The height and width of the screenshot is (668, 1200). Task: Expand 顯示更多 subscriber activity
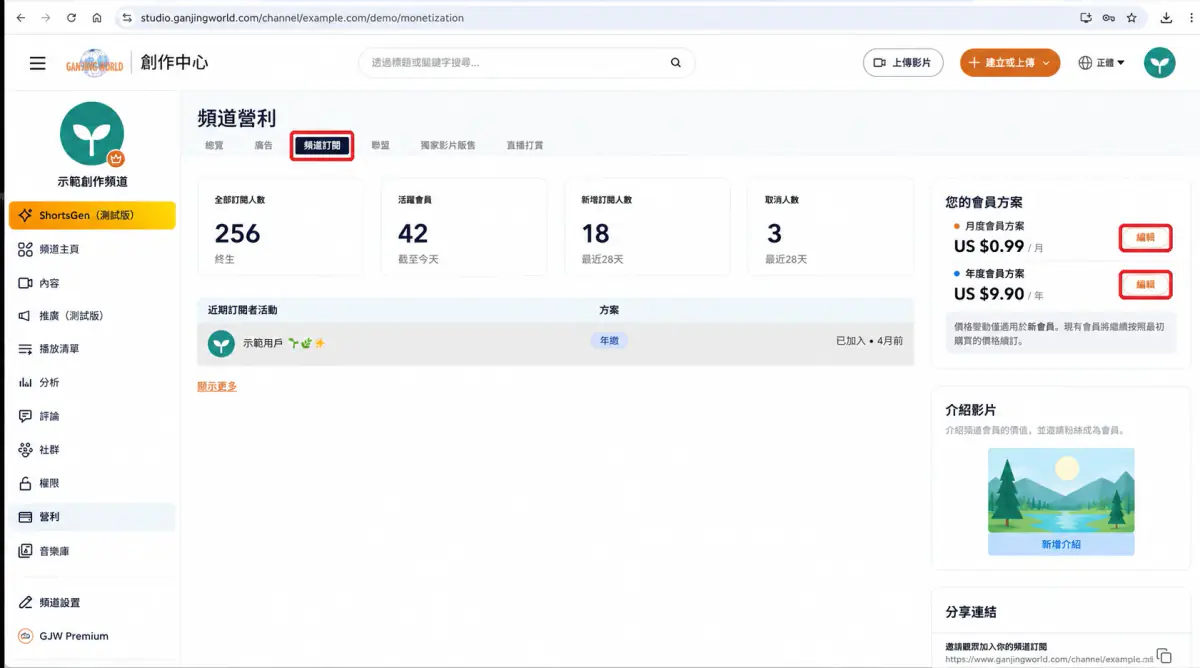[x=217, y=386]
